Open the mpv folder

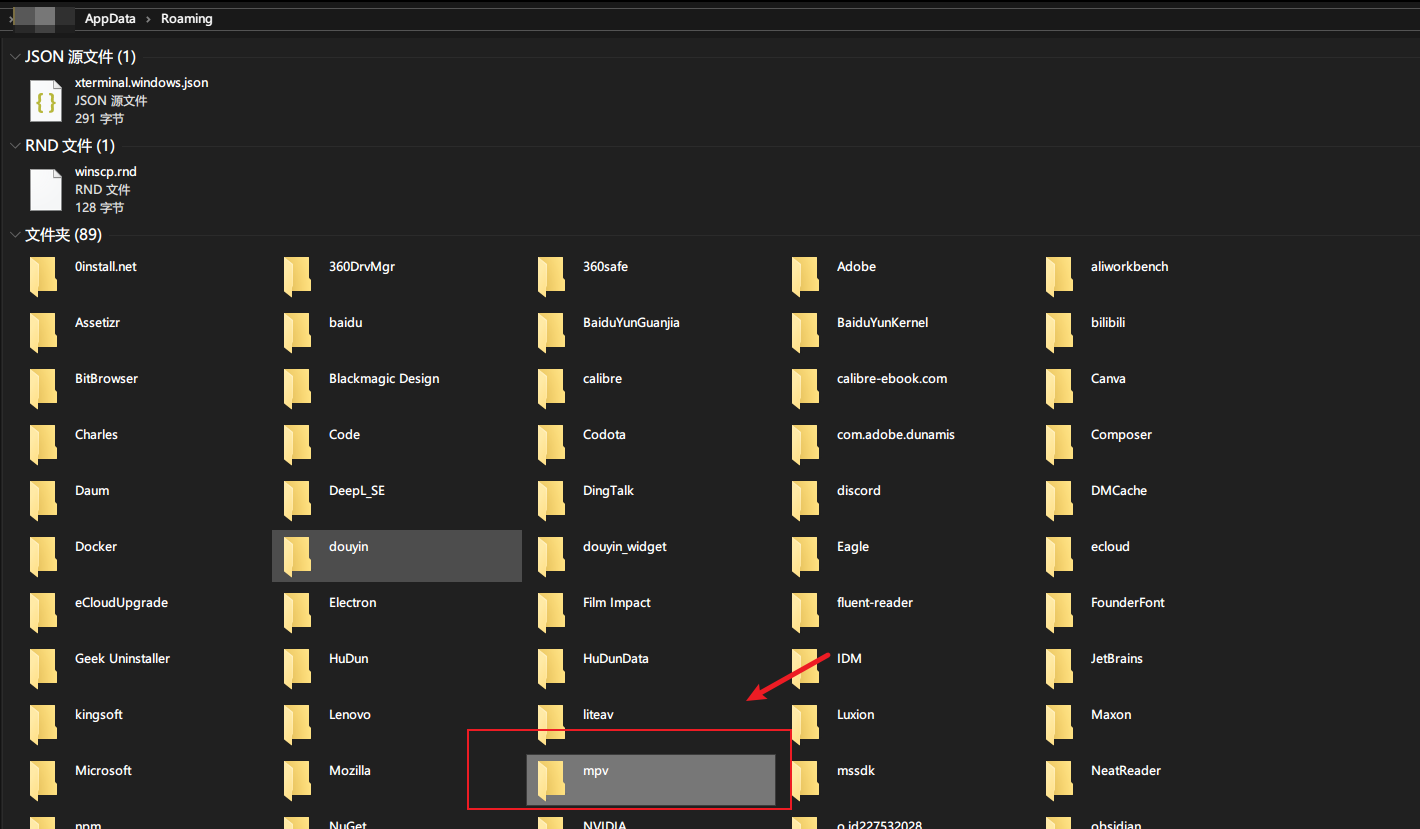[651, 779]
